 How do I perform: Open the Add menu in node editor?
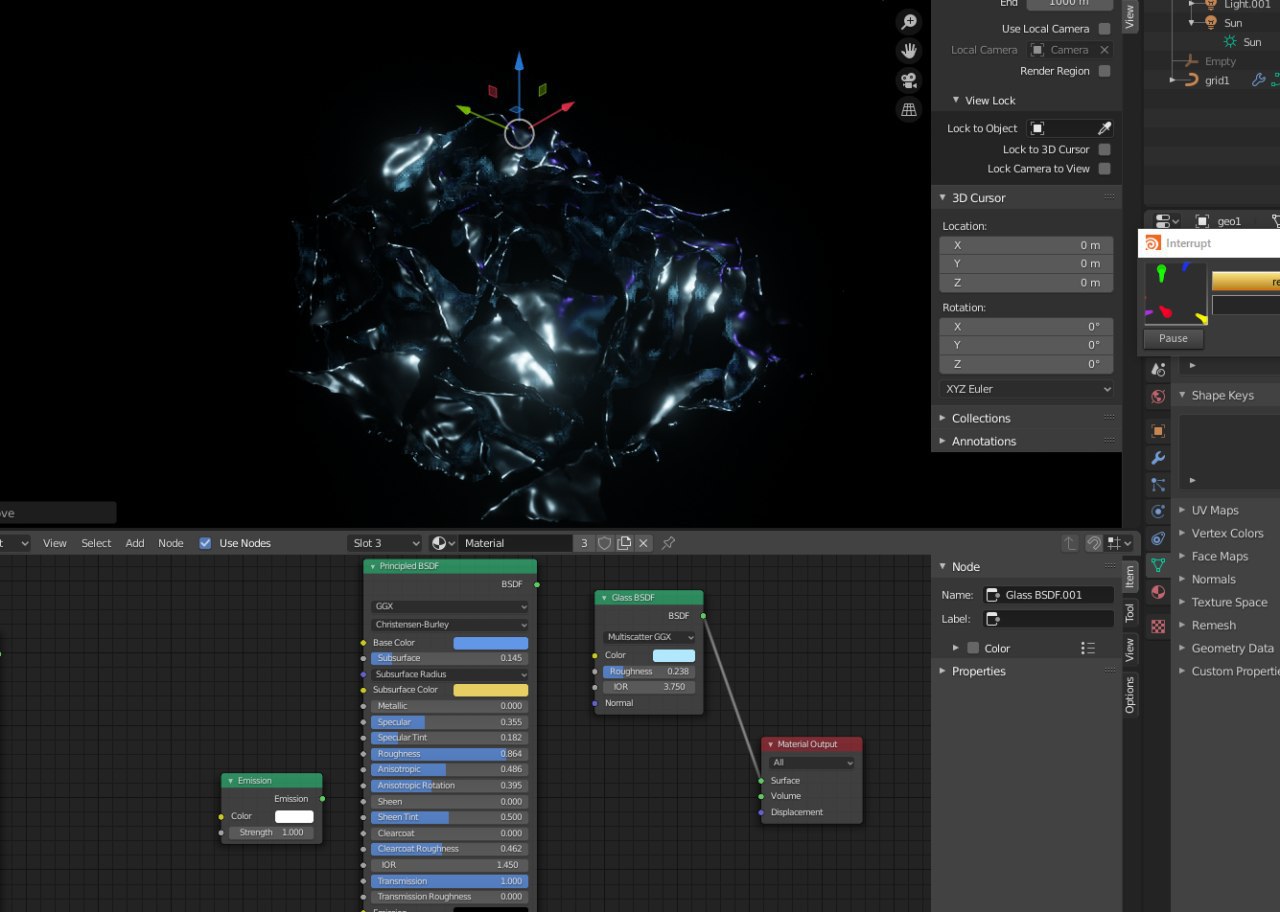[135, 543]
